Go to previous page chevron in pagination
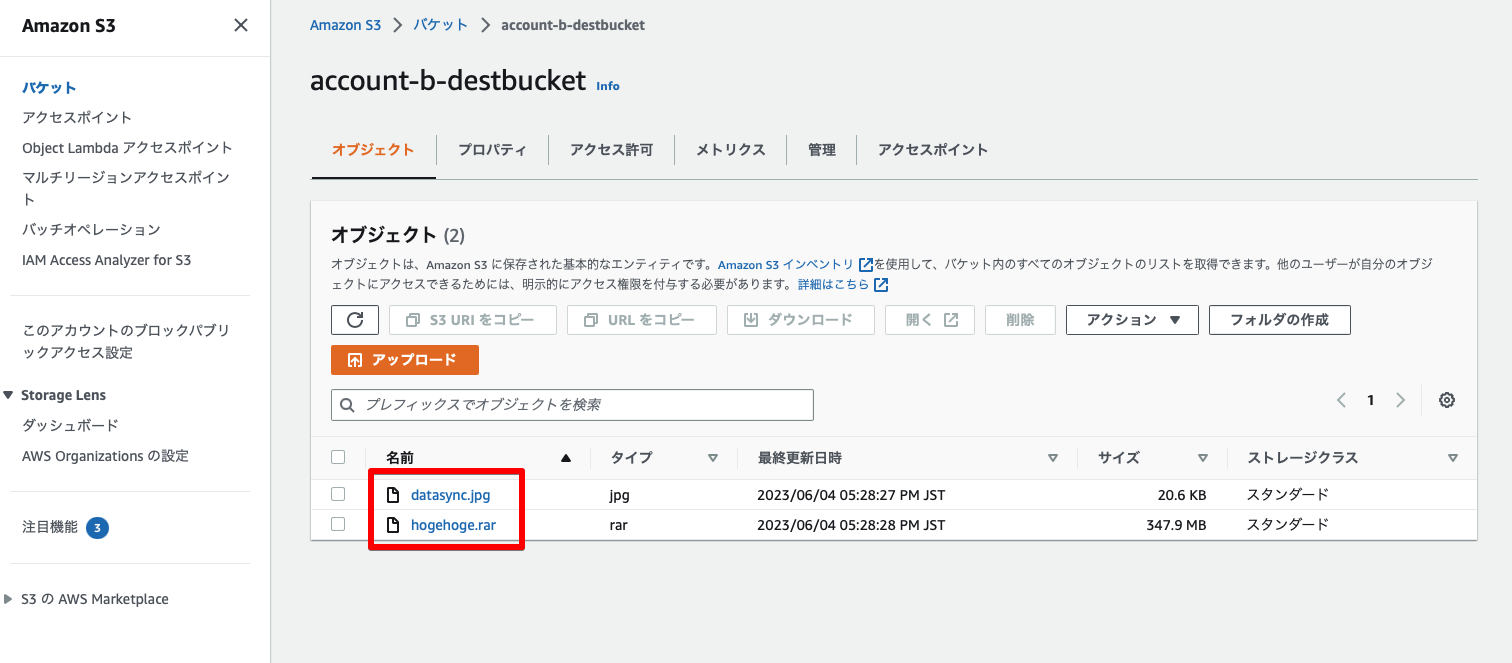This screenshot has width=1512, height=663. pos(1341,400)
